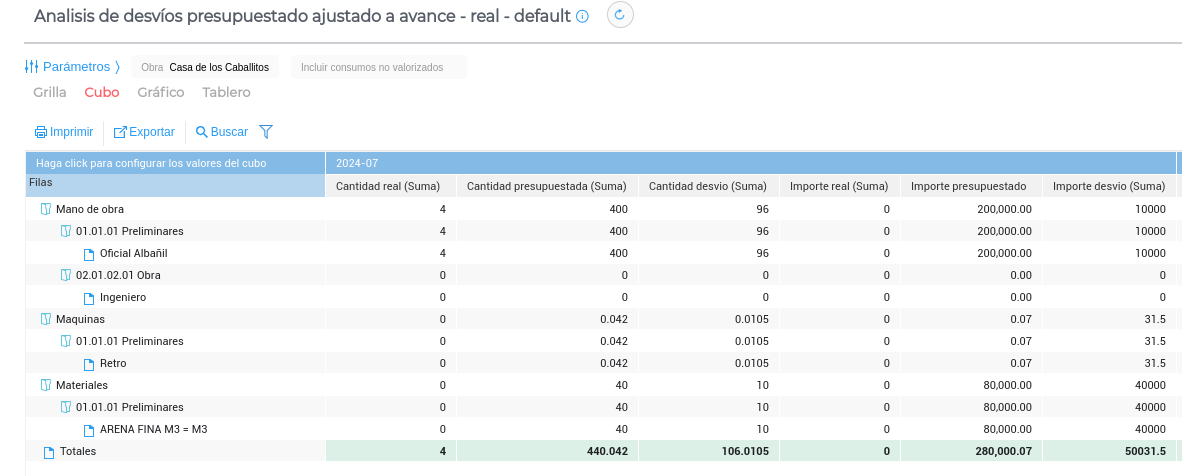Screen dimensions: 1182x476
Task: Open the Gráfico tab
Action: (x=160, y=92)
